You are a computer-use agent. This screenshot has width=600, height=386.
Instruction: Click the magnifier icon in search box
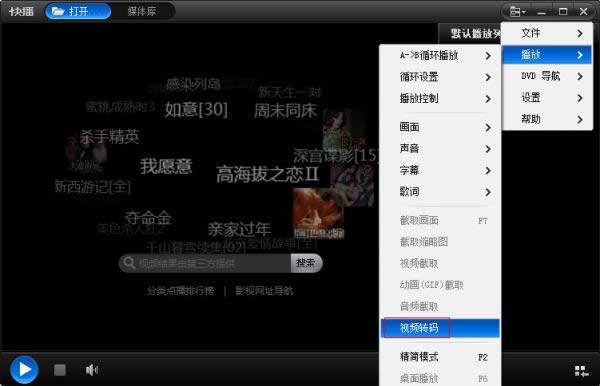(129, 263)
